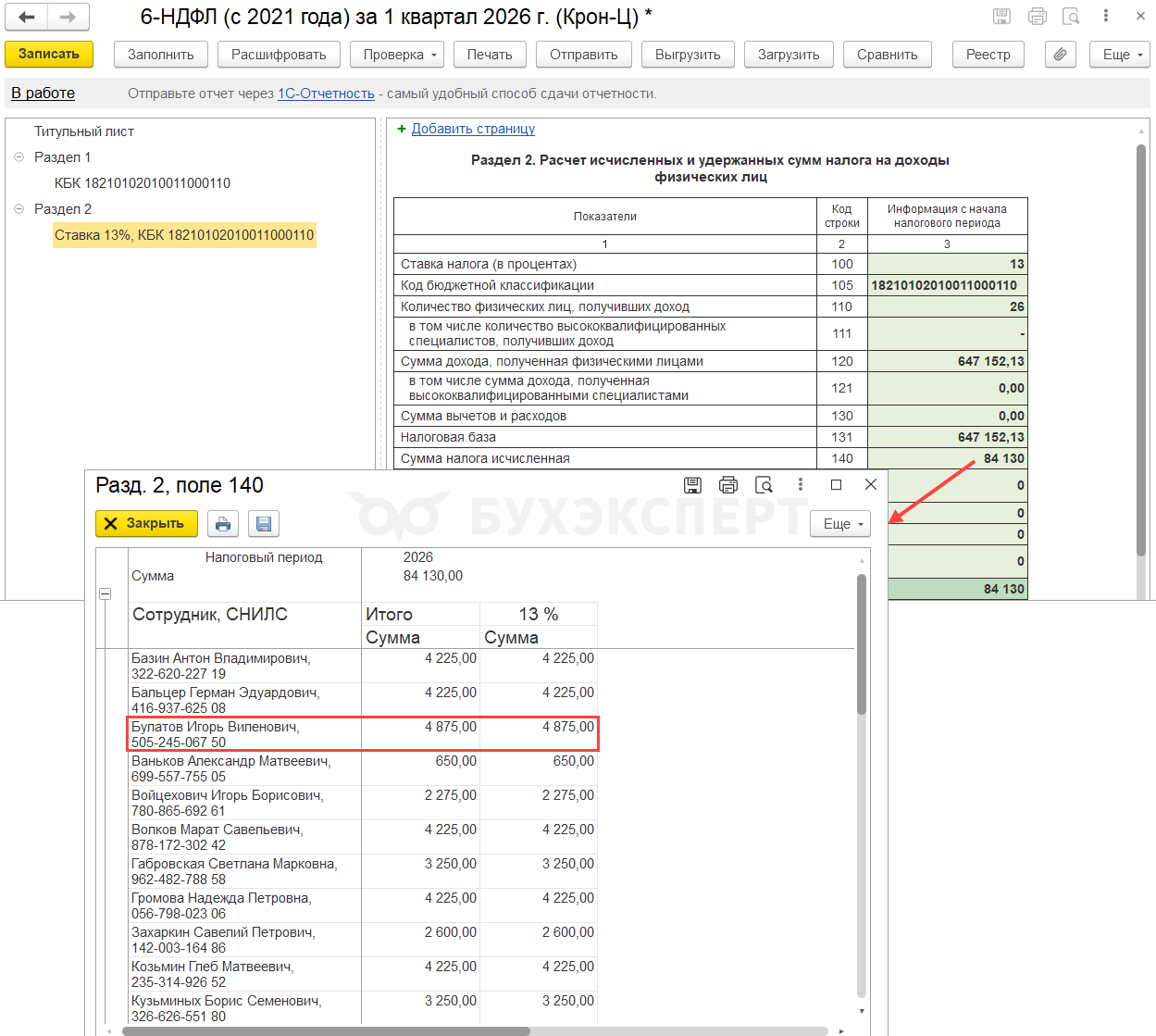
Task: Click the forward navigation arrow
Action: (x=68, y=17)
